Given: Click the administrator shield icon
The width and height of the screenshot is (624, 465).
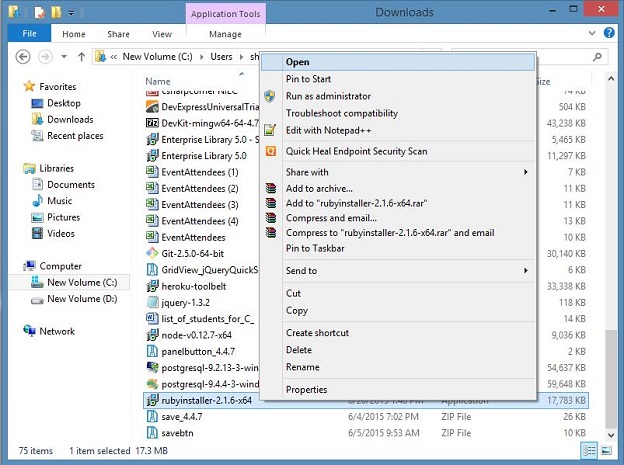Looking at the screenshot, I should coord(270,96).
